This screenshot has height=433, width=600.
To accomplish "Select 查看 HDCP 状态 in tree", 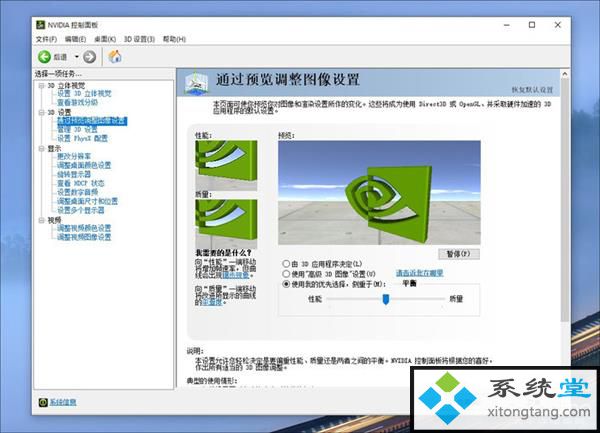I will click(x=80, y=183).
